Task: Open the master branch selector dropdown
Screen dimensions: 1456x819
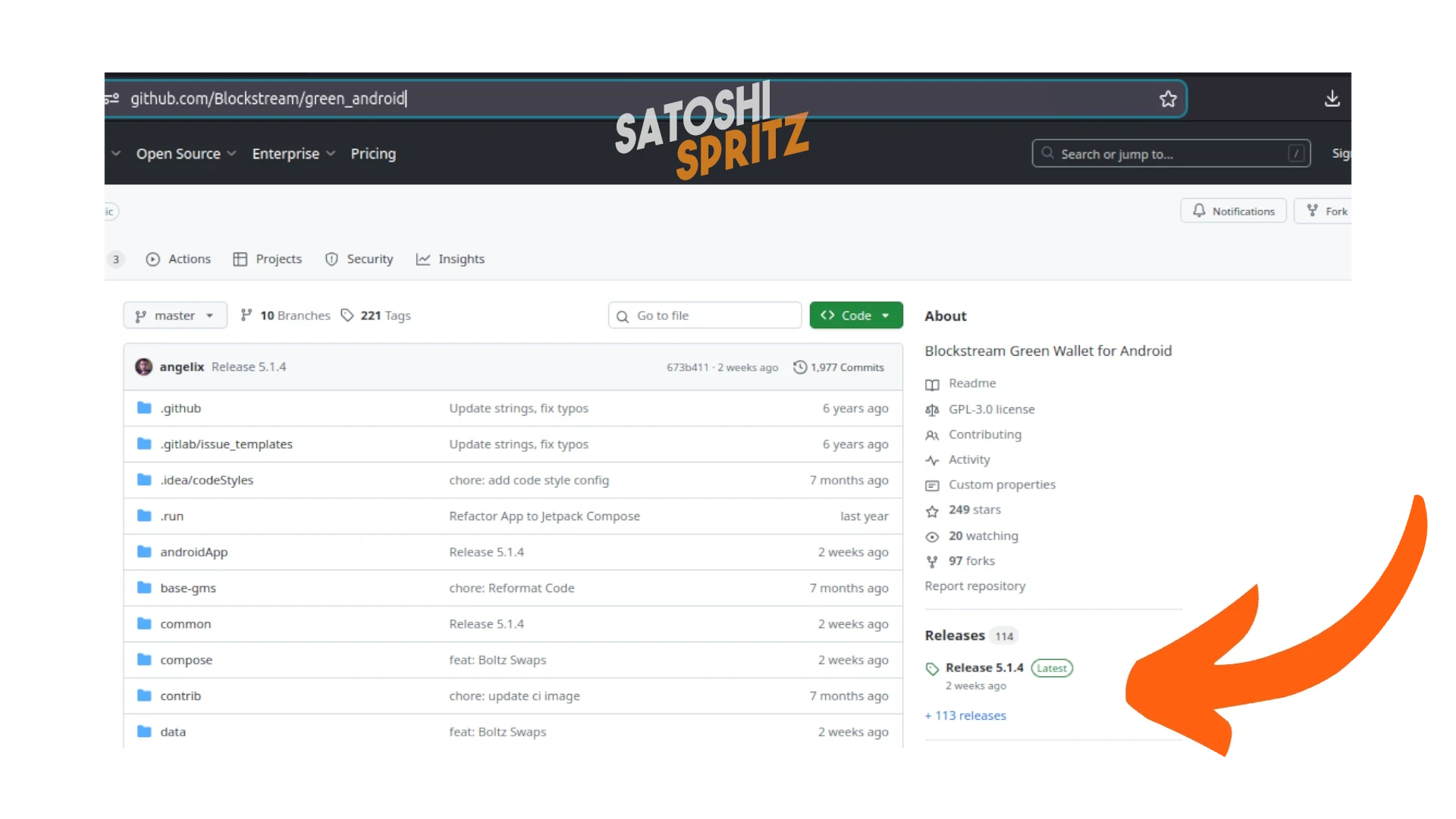Action: coord(175,315)
